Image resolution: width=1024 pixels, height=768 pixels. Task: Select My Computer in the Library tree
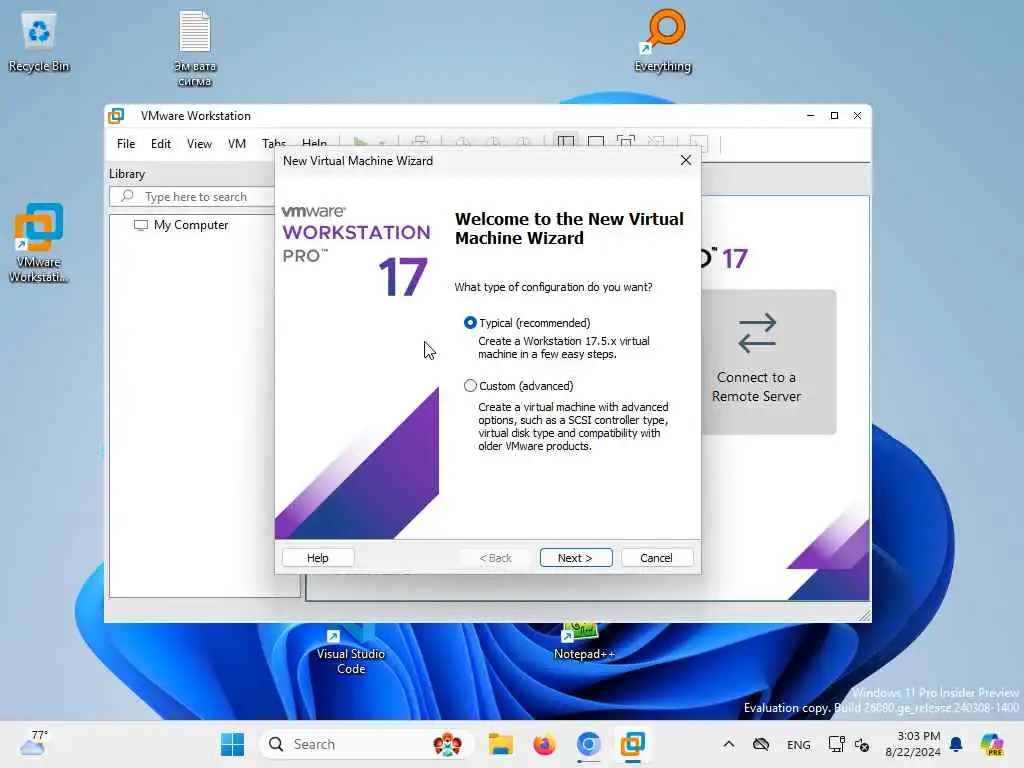pos(191,225)
